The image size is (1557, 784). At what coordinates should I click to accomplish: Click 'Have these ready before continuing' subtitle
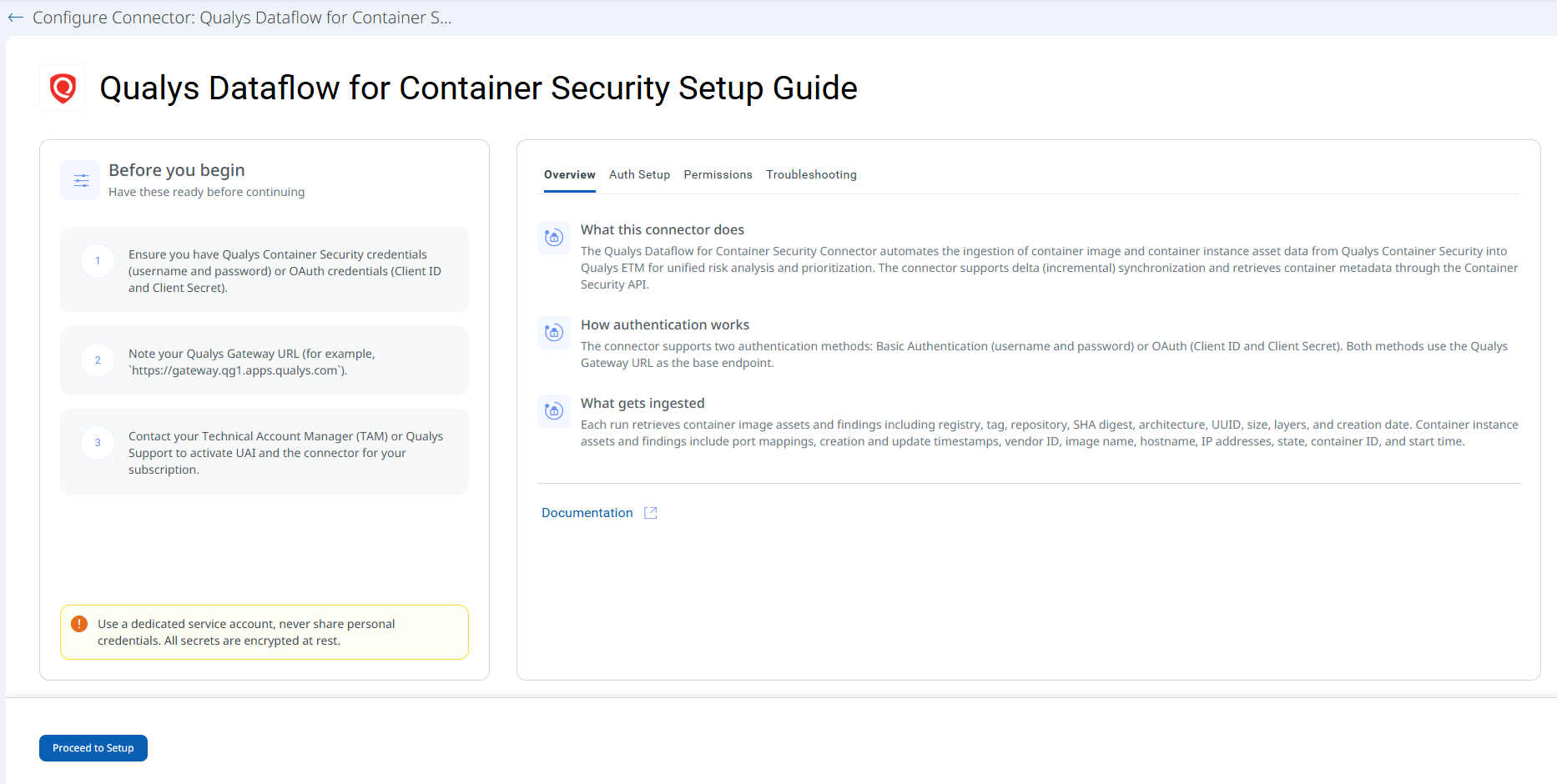coord(207,192)
